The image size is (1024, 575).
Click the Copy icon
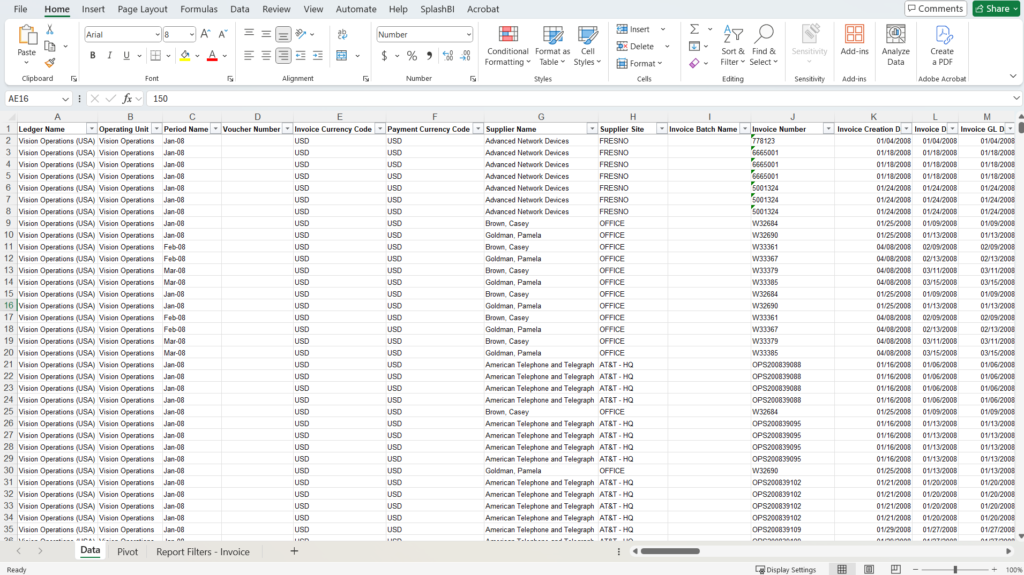(x=50, y=46)
